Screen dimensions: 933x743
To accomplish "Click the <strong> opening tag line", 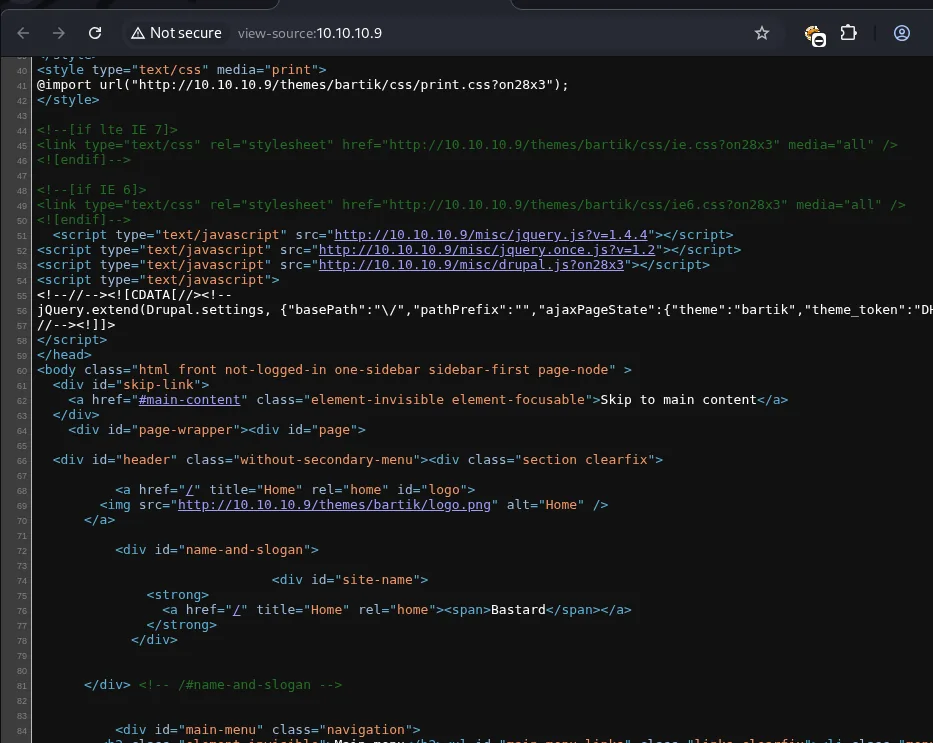I will point(177,595).
